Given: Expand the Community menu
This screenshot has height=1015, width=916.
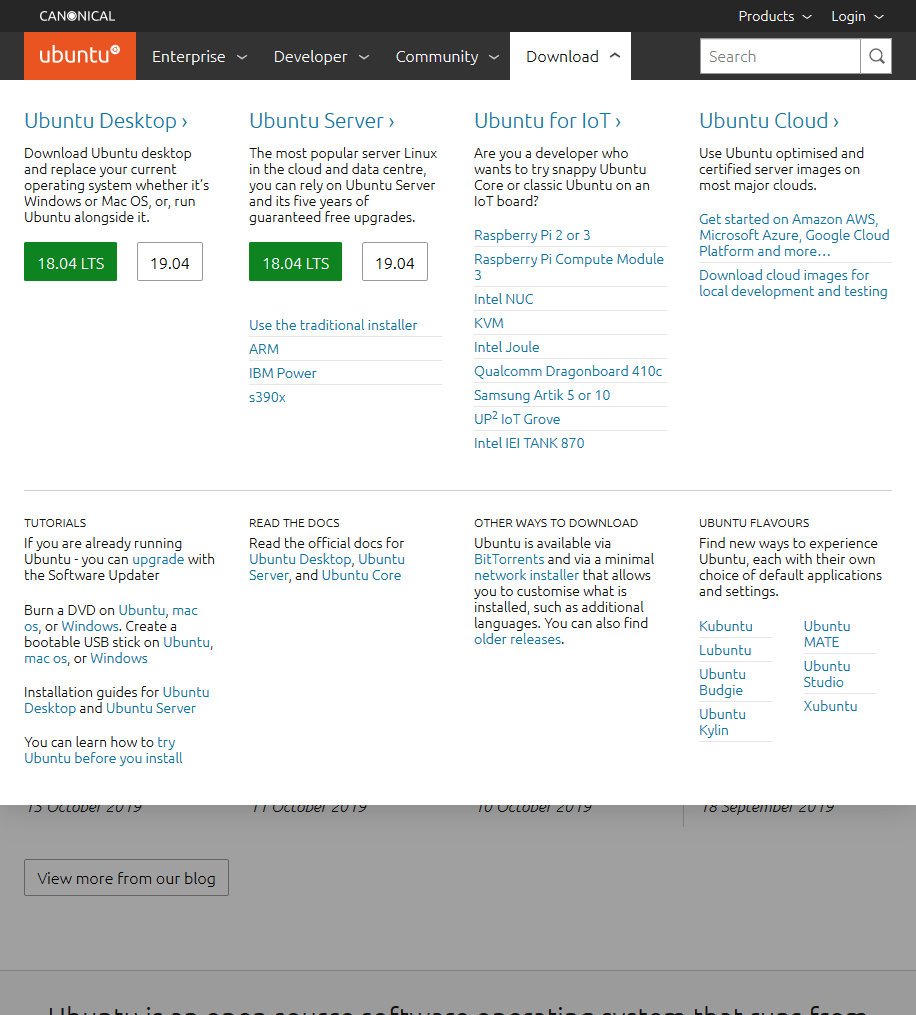Looking at the screenshot, I should 447,56.
